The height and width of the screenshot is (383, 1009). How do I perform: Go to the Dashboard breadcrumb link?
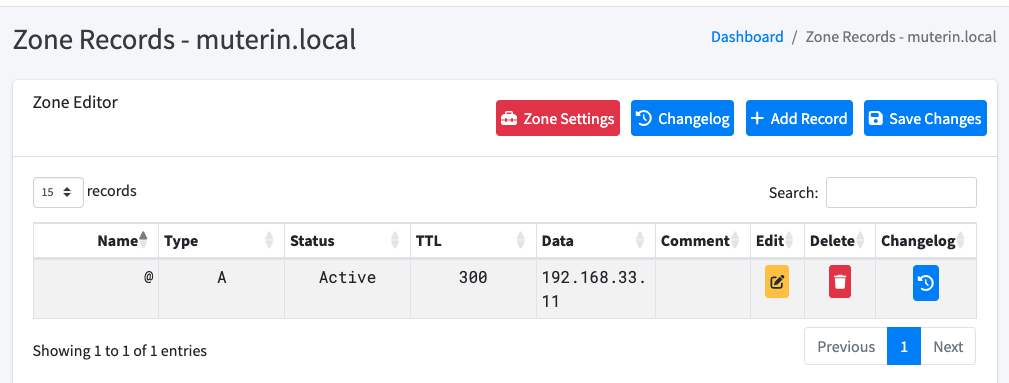[747, 37]
